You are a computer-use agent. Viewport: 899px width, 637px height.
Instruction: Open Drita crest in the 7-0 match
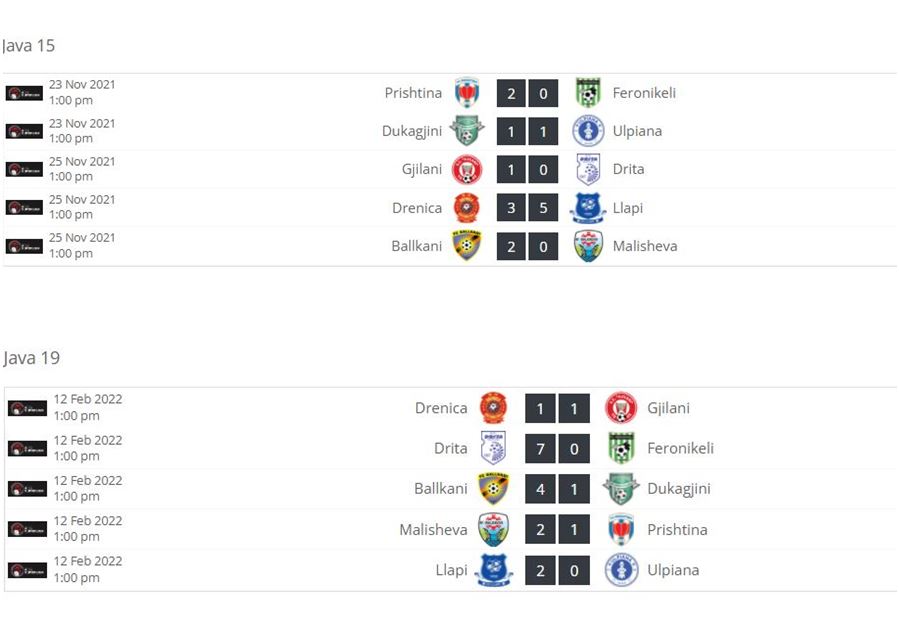pos(494,448)
